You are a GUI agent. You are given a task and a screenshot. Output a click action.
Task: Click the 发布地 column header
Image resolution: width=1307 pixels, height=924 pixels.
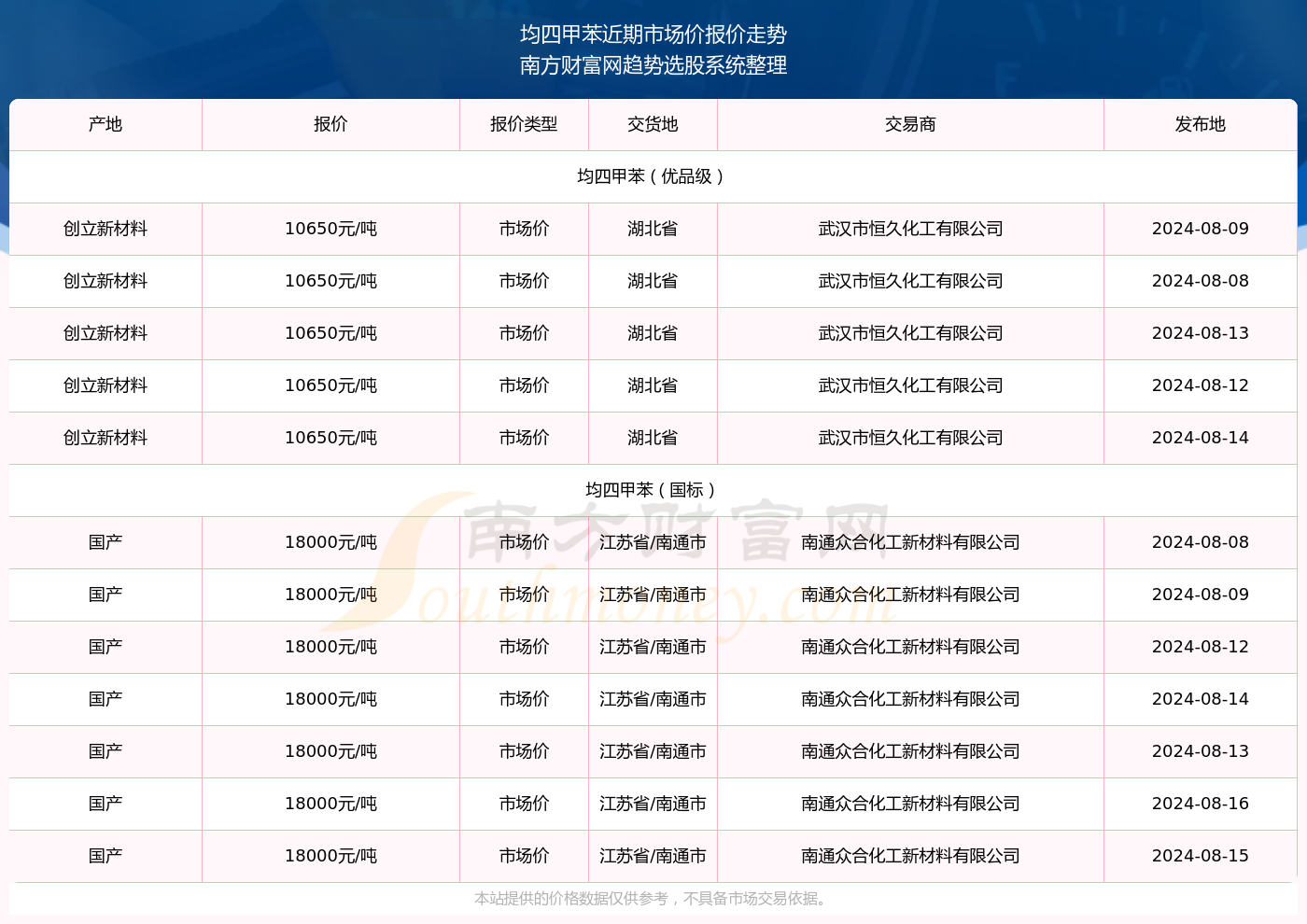click(1201, 124)
